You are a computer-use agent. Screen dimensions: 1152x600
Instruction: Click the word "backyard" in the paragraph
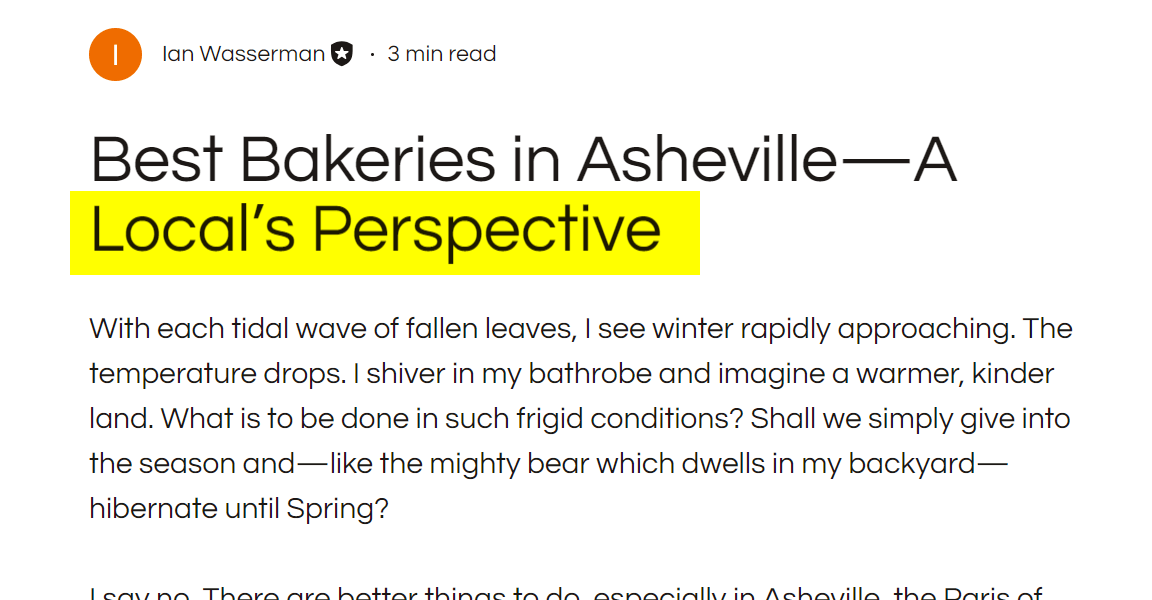(x=911, y=464)
